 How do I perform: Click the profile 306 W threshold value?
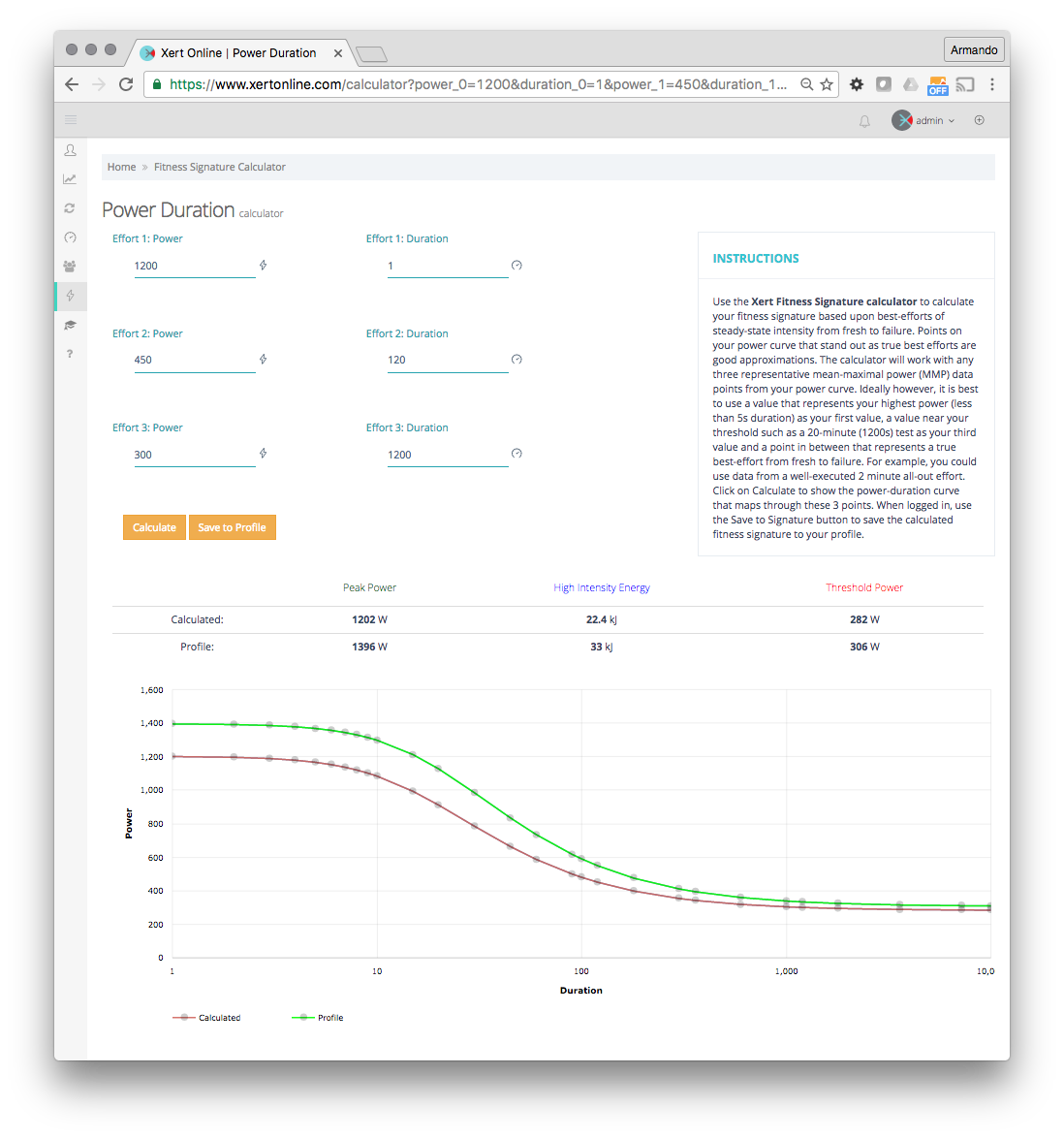(864, 647)
